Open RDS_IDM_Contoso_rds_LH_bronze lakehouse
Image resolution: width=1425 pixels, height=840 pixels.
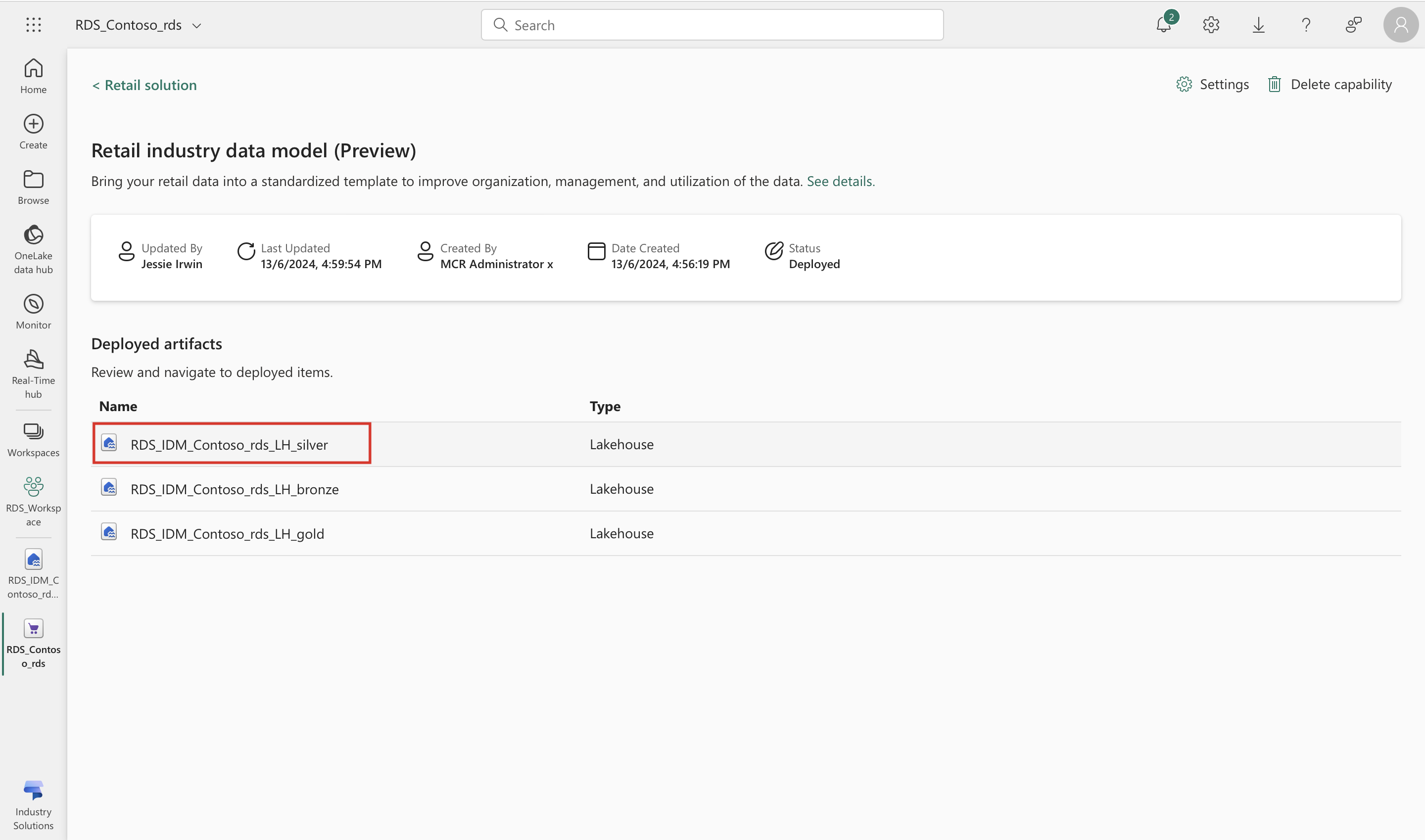click(x=235, y=489)
